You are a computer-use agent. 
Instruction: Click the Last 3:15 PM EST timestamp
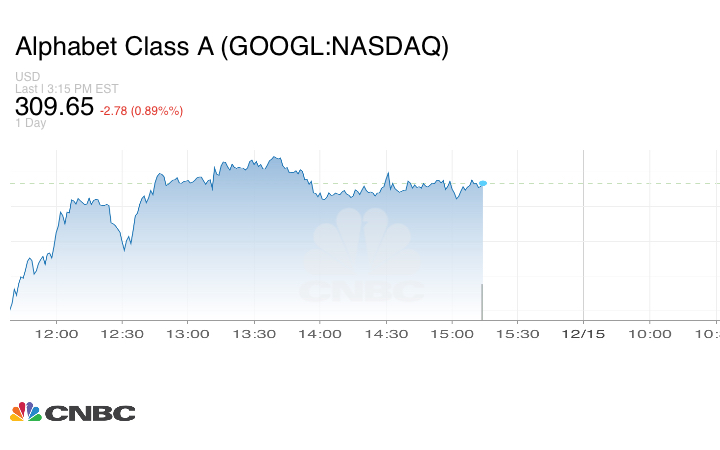[x=67, y=88]
